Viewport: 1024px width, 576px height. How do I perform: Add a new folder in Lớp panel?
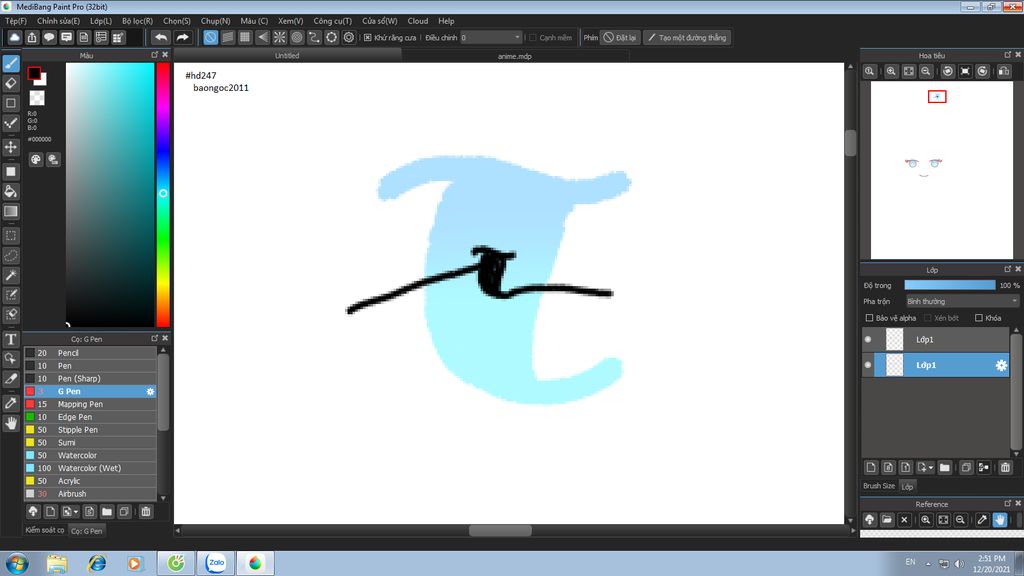[x=944, y=468]
